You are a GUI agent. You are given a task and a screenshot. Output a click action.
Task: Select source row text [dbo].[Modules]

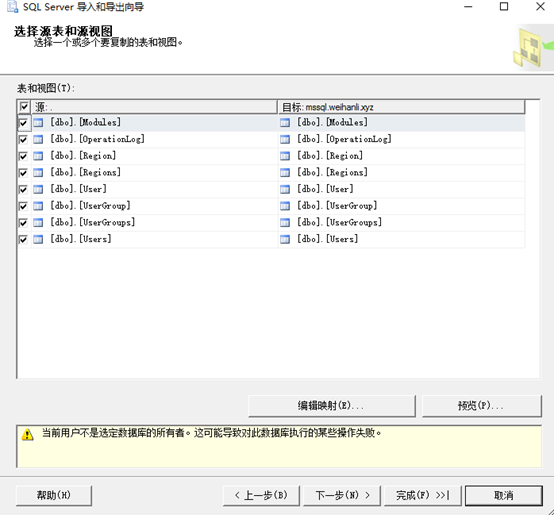[x=86, y=122]
